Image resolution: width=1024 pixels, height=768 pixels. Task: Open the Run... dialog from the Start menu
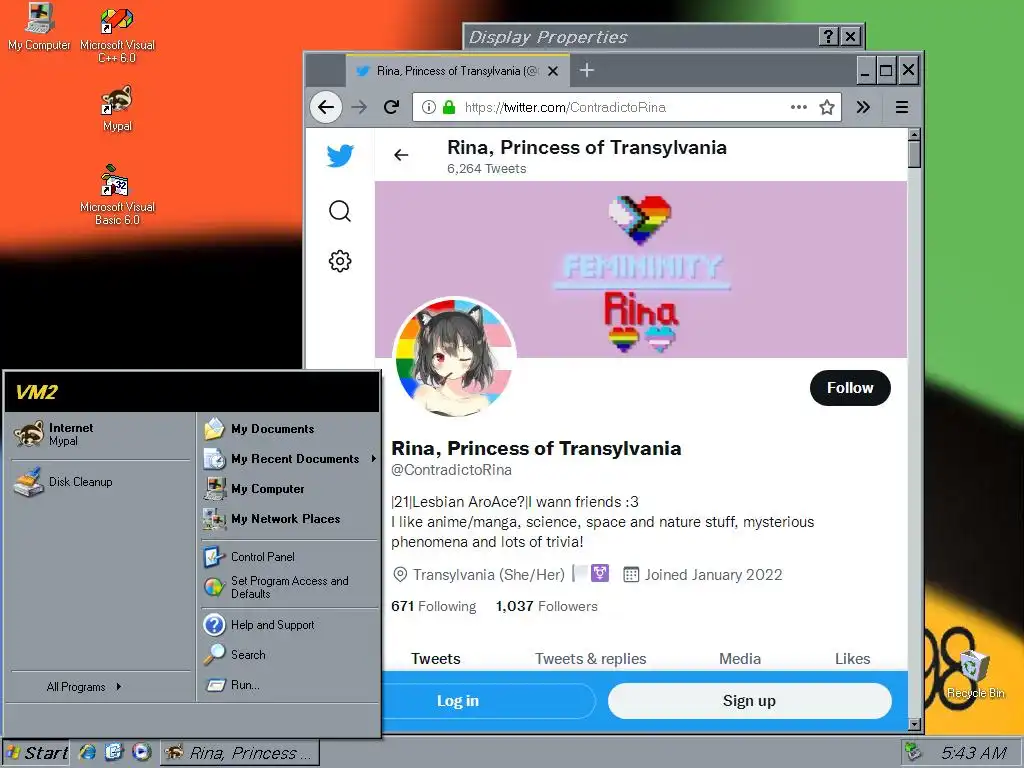(x=291, y=684)
